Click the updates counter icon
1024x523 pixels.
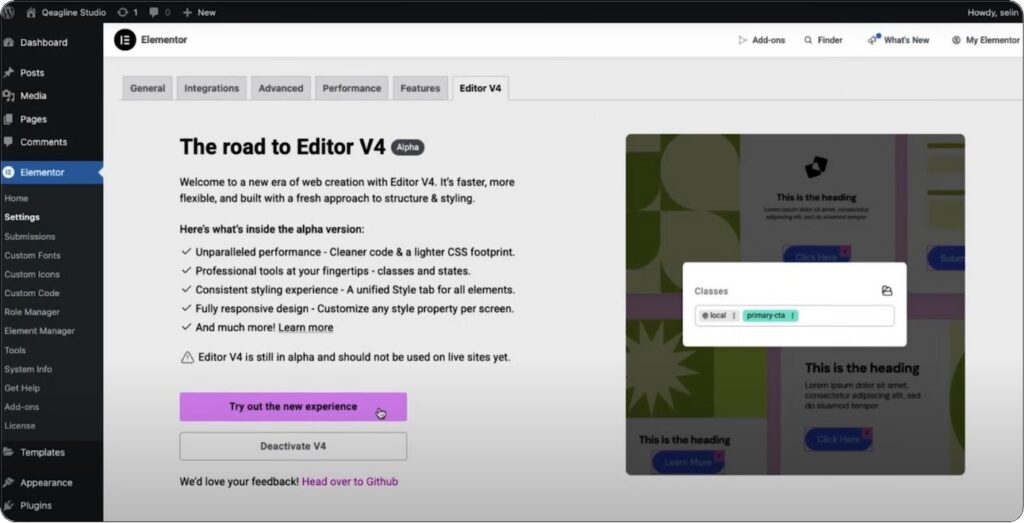point(122,12)
